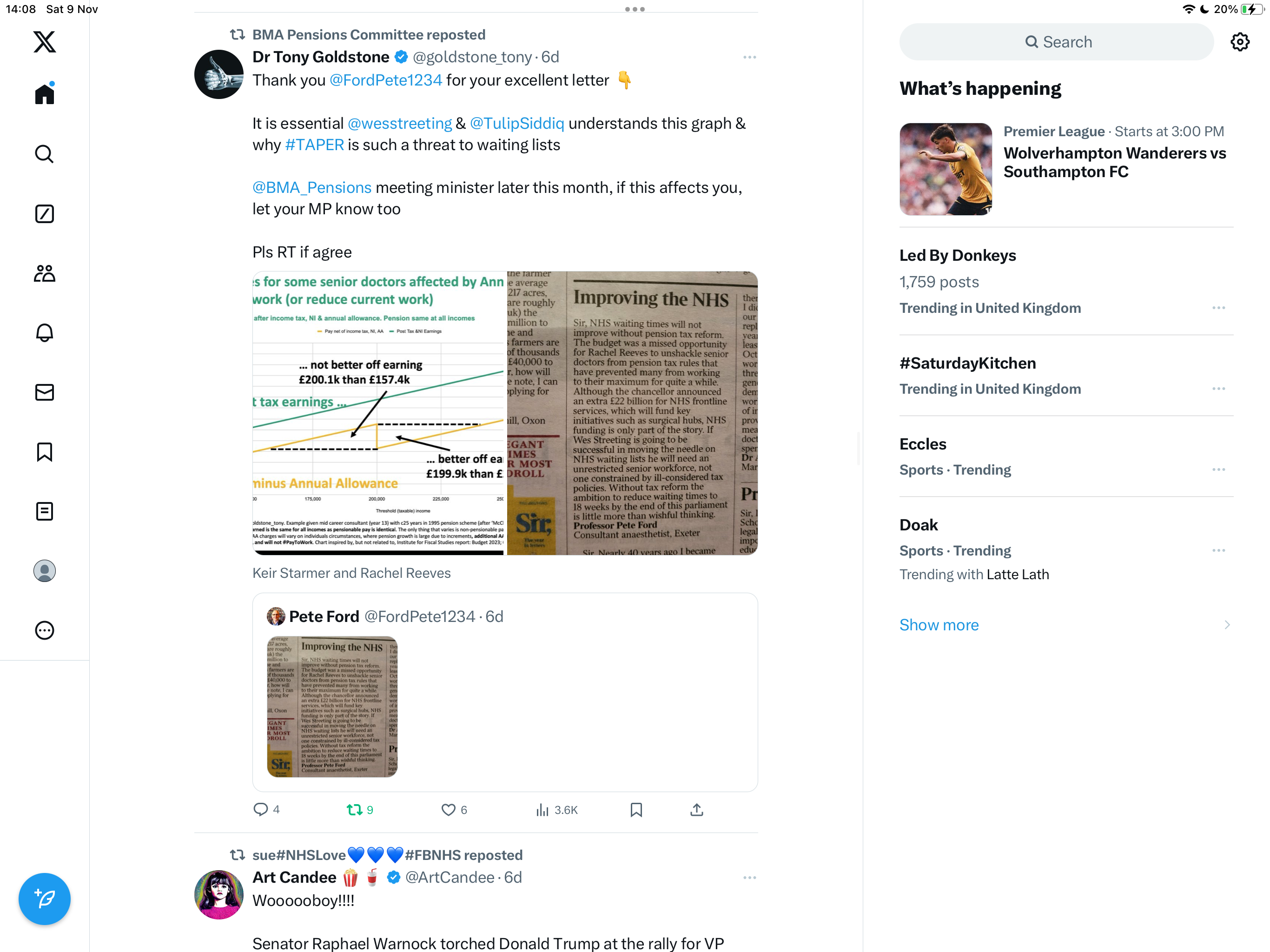Open Communities people icon in sidebar
Screen dimensions: 1270x952
[44, 273]
